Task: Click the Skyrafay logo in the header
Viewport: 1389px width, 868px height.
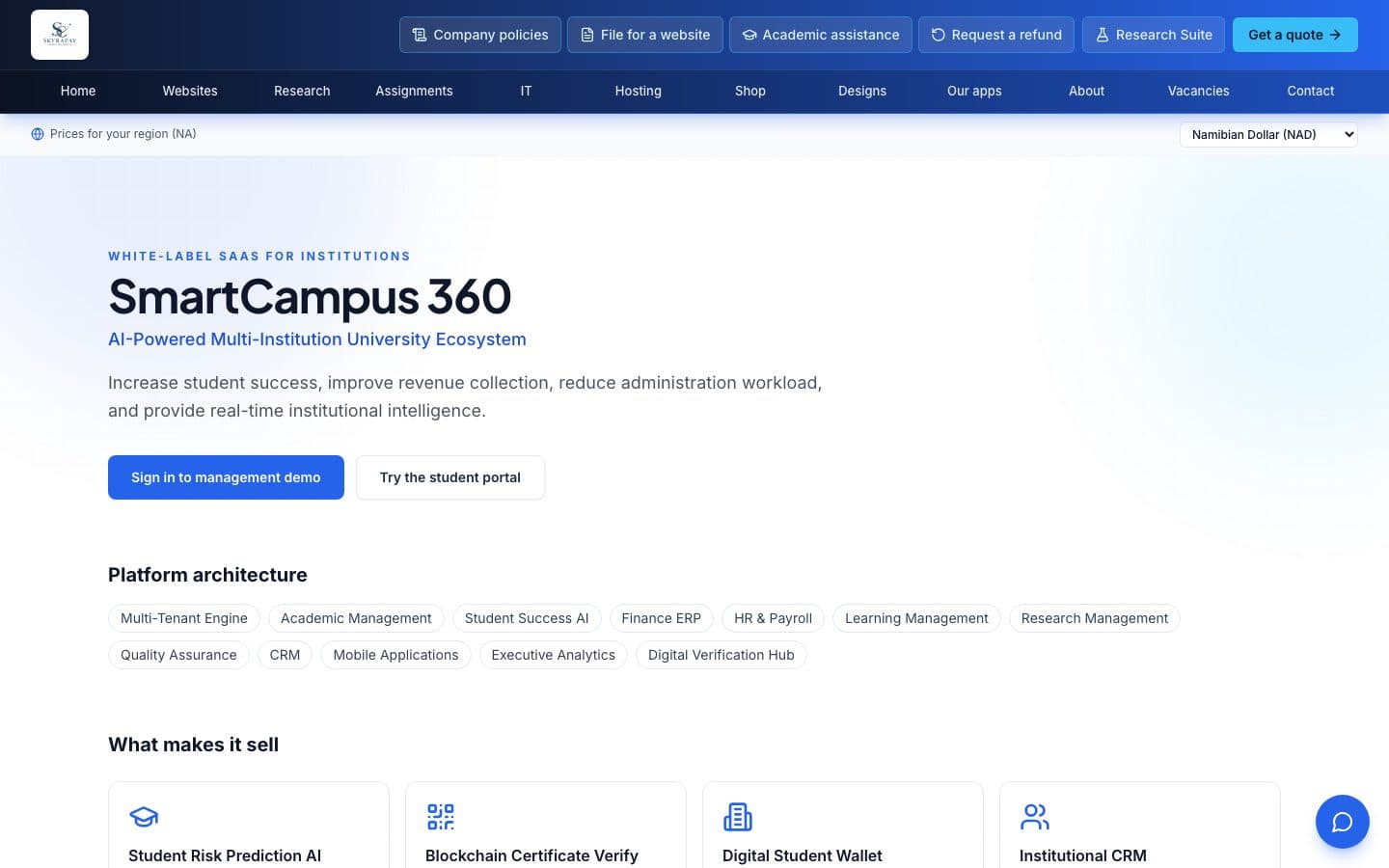Action: 60,35
